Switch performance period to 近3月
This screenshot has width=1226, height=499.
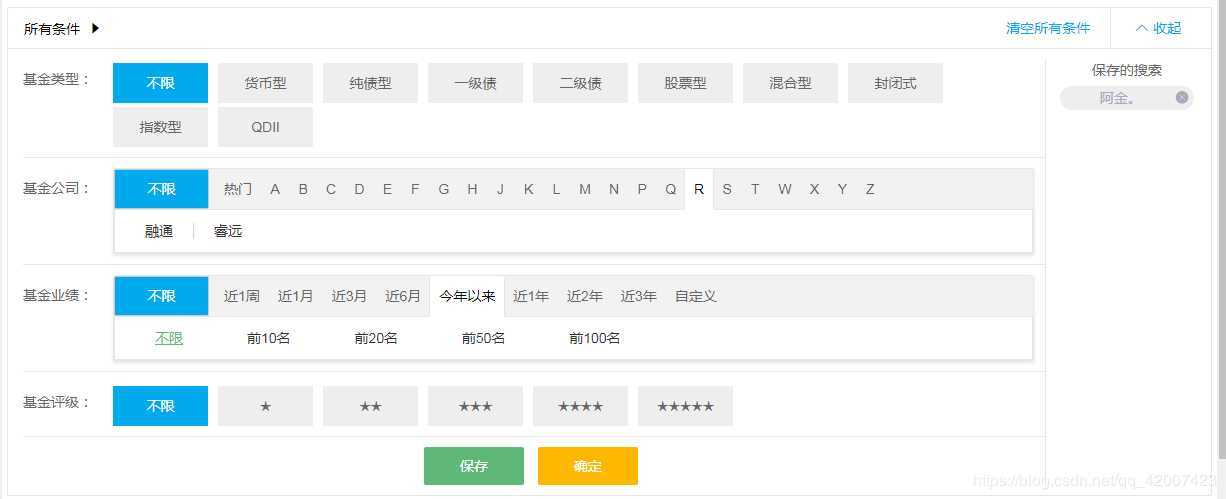tap(349, 296)
